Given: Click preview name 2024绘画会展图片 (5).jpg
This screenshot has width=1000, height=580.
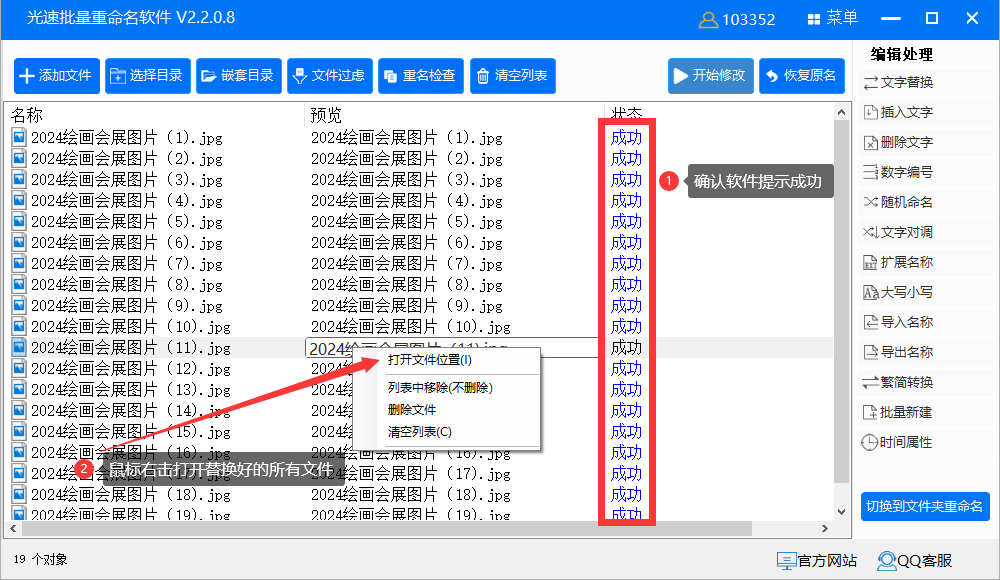Looking at the screenshot, I should [x=406, y=222].
